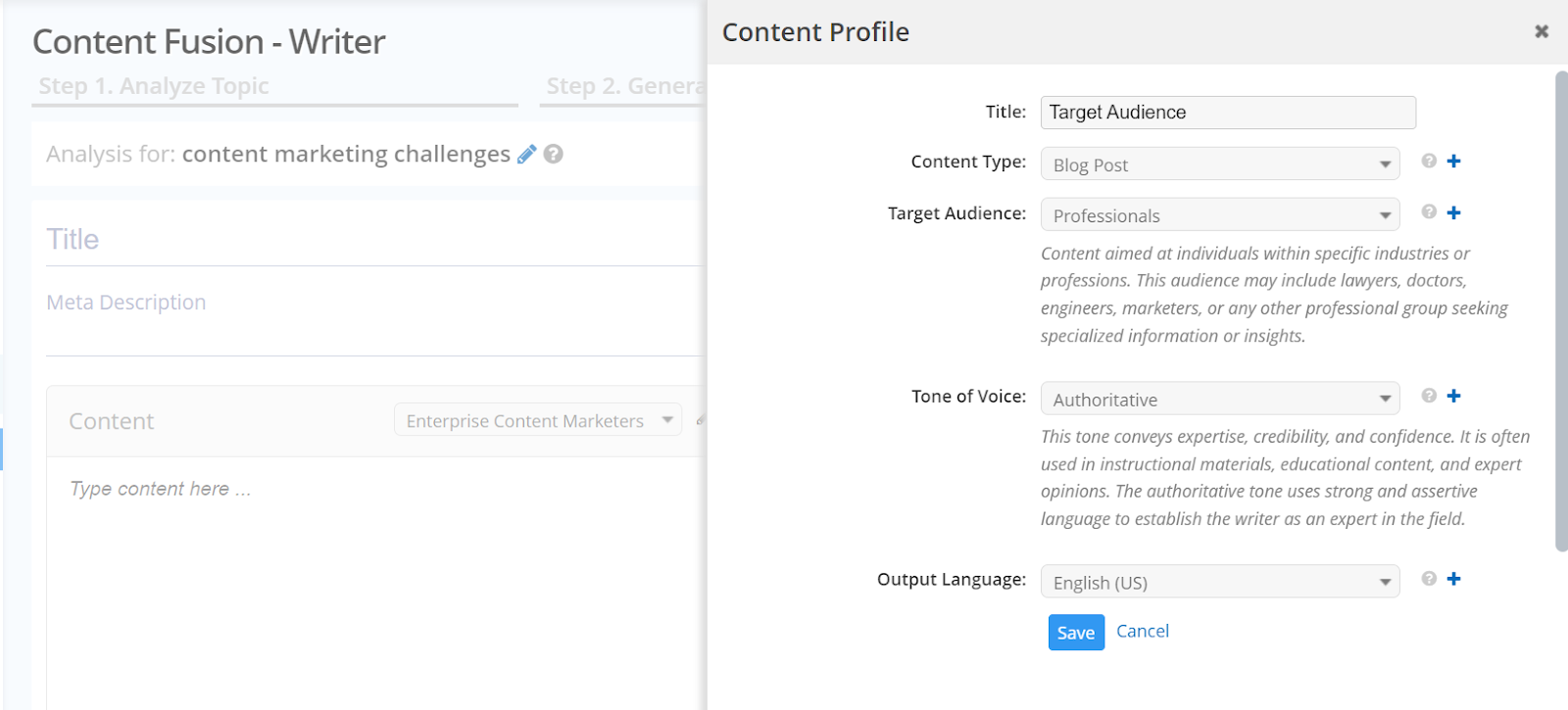Add new Target Audience with plus icon
This screenshot has width=1568, height=710.
(x=1454, y=213)
